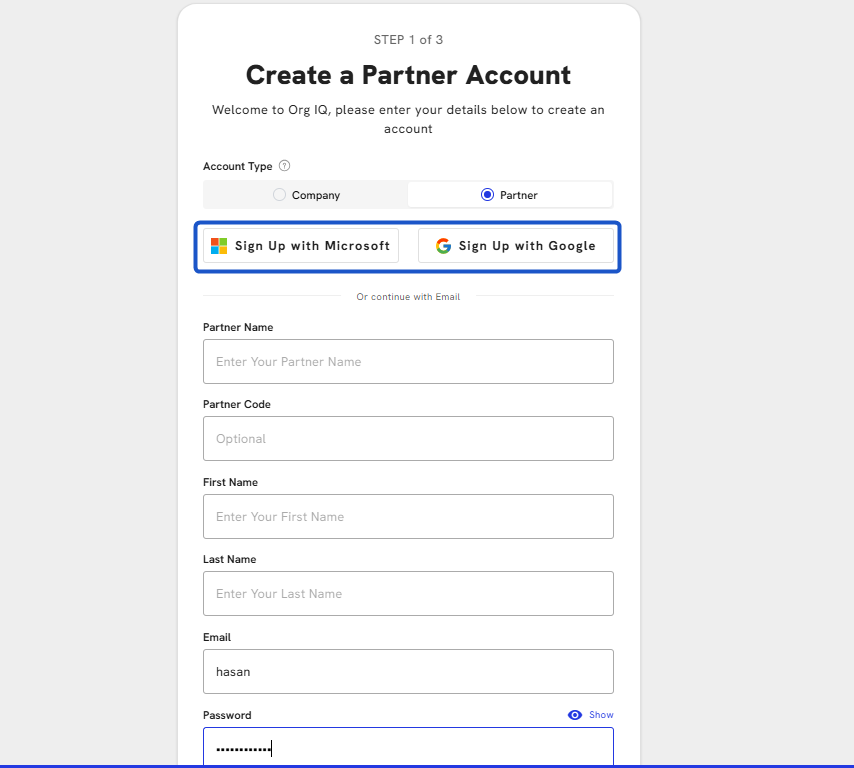The height and width of the screenshot is (768, 854).
Task: Focus the Password input field
Action: point(408,748)
